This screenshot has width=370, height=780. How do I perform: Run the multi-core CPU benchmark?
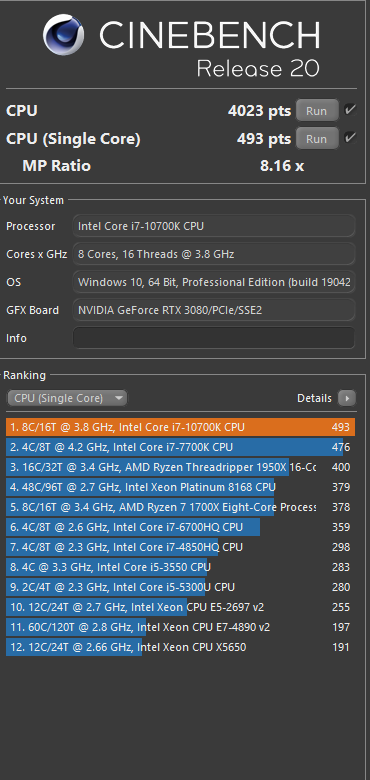point(317,110)
